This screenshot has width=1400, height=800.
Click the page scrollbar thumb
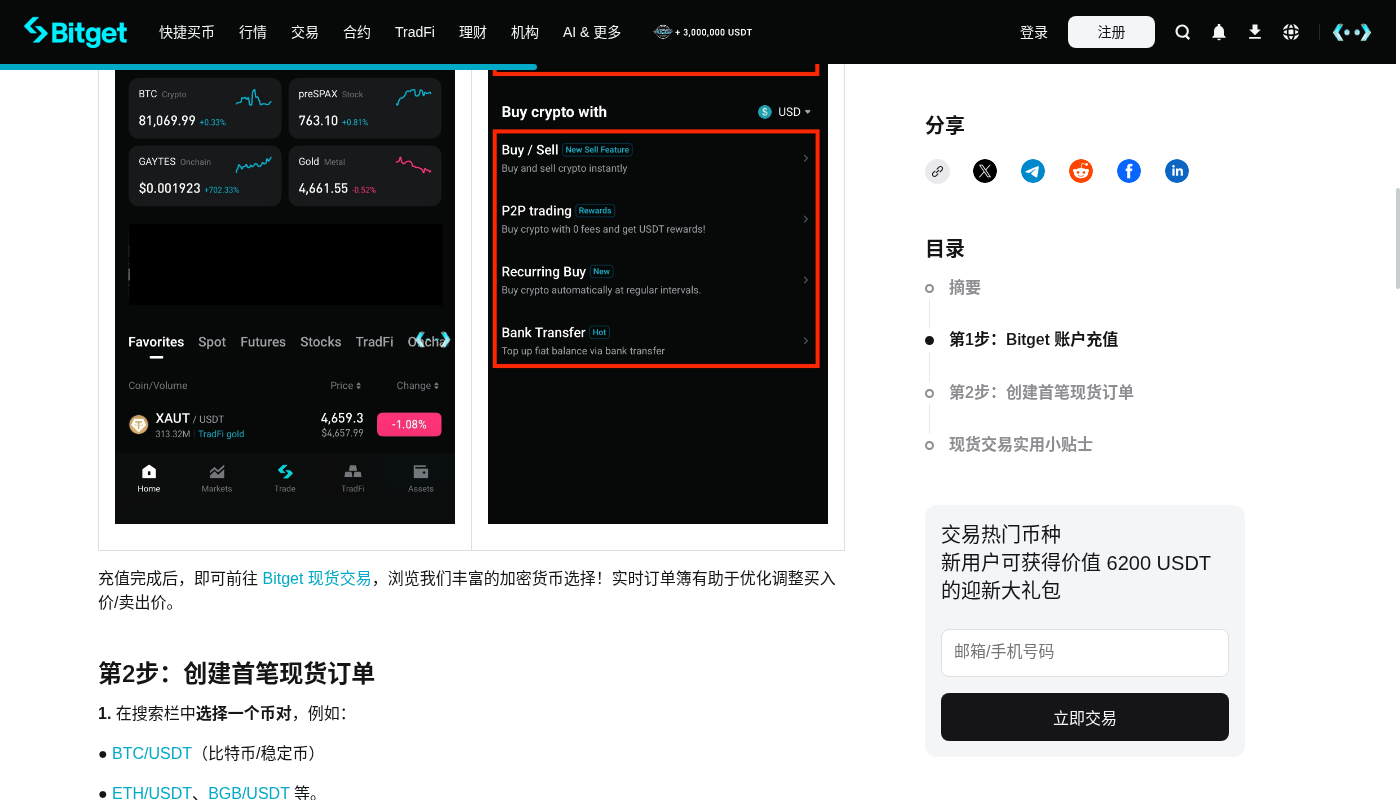coord(1396,237)
